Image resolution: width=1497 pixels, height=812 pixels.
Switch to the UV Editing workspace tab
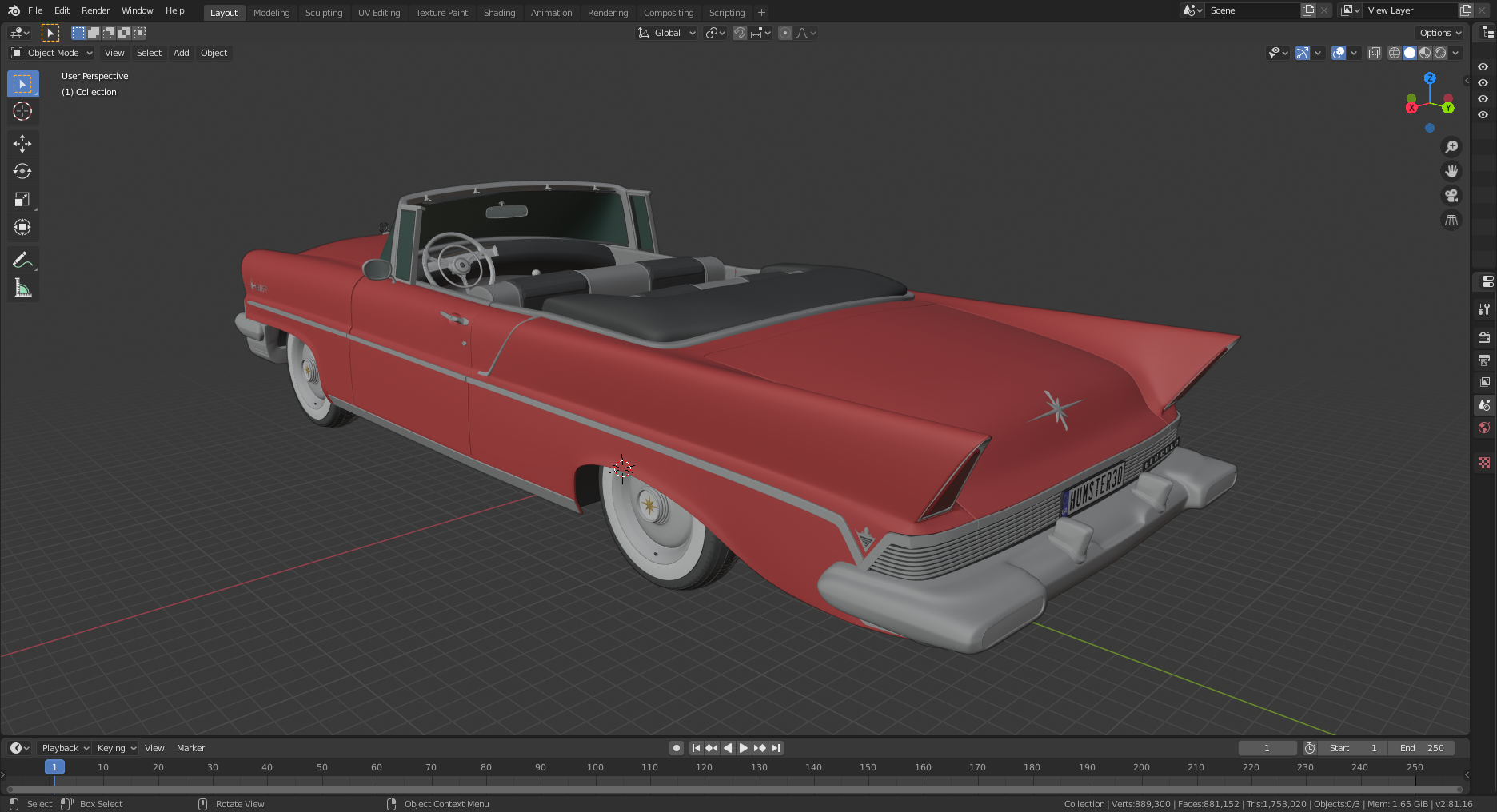pyautogui.click(x=379, y=13)
